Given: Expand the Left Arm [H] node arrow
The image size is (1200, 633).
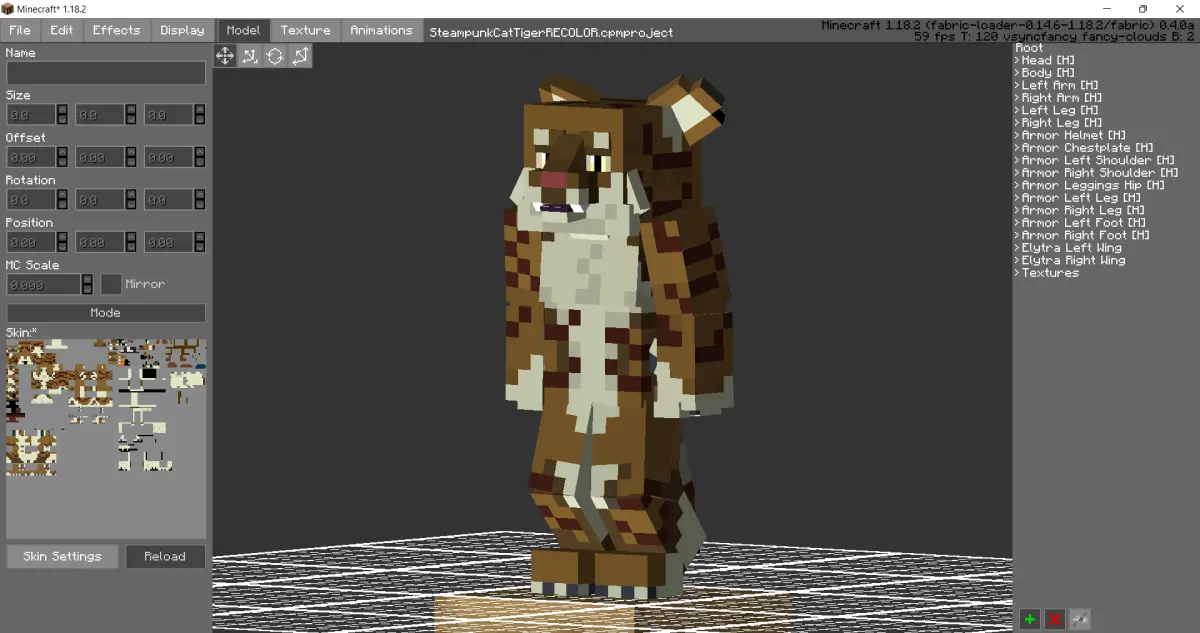Looking at the screenshot, I should pyautogui.click(x=1017, y=85).
